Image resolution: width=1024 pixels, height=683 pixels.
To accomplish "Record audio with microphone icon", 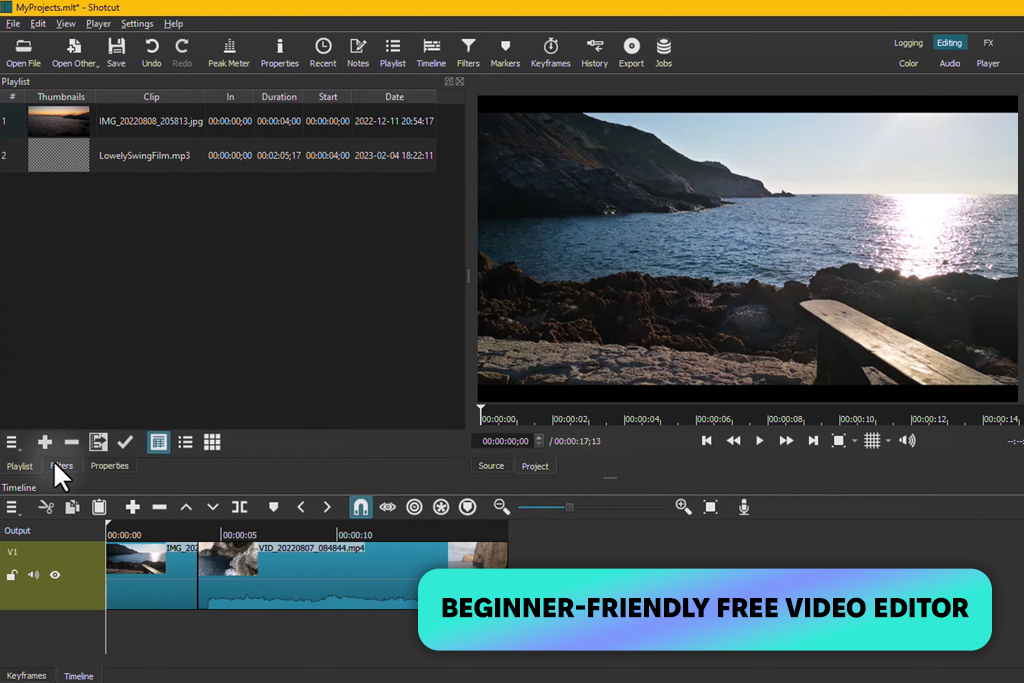I will (744, 507).
